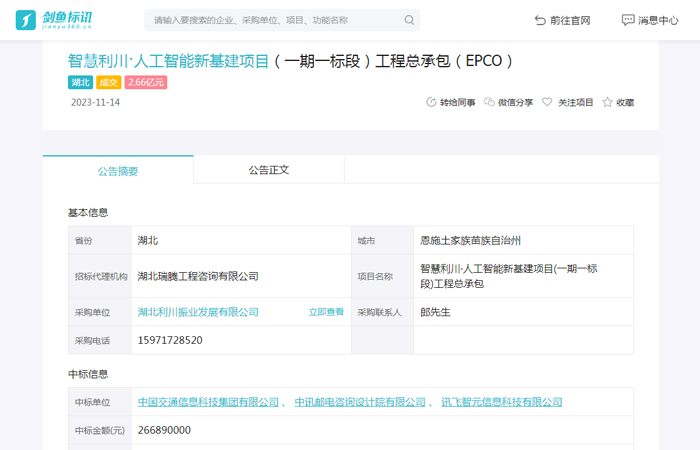Switch to 公告摘要 tab
Screen dimensions: 700x450
click(118, 170)
